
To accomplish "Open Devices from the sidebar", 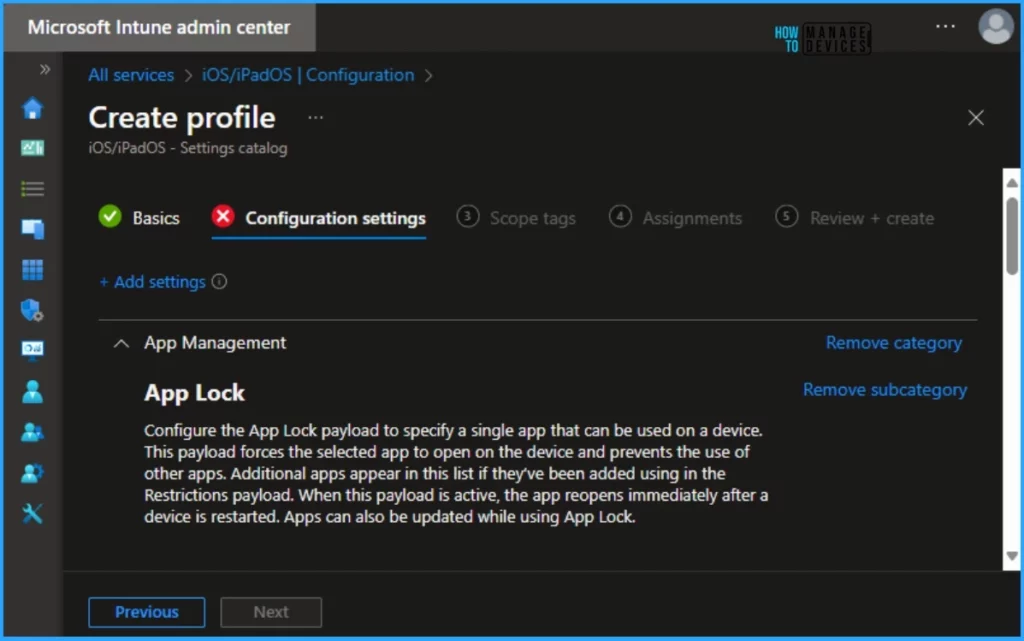I will (x=32, y=229).
